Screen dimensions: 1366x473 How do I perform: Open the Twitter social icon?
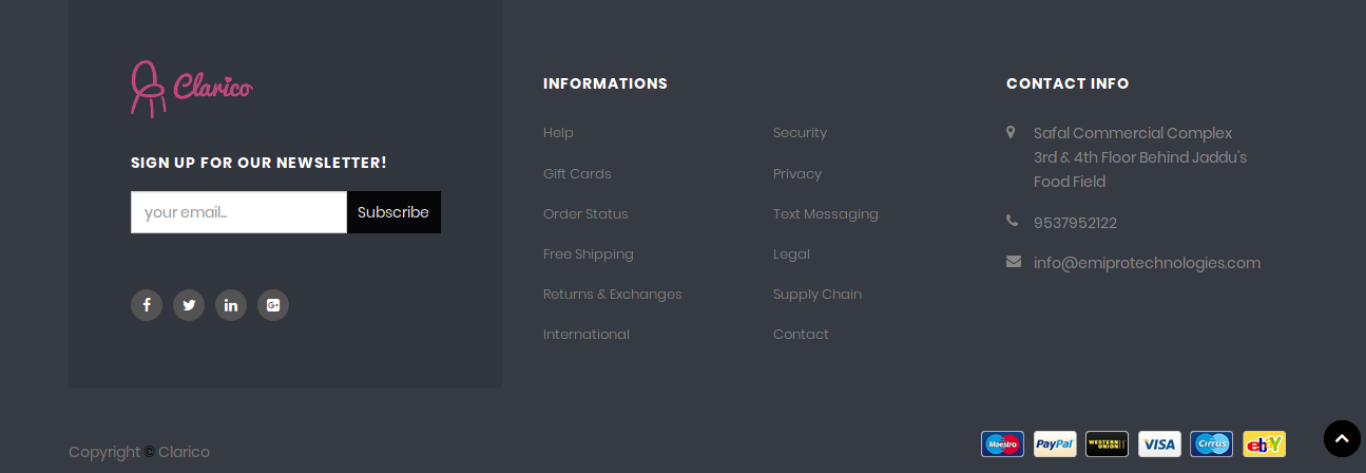click(x=189, y=305)
